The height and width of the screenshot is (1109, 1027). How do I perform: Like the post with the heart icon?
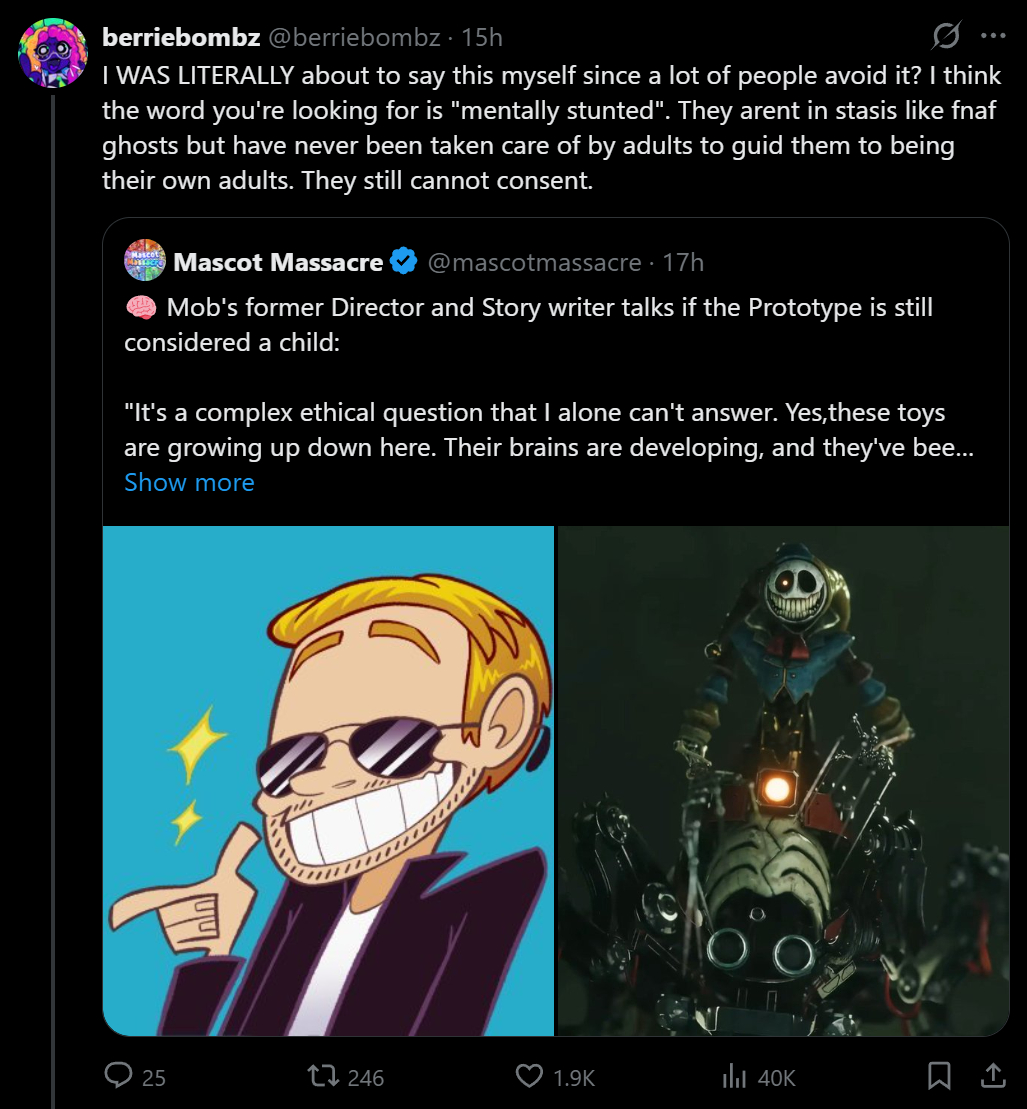(x=529, y=1076)
